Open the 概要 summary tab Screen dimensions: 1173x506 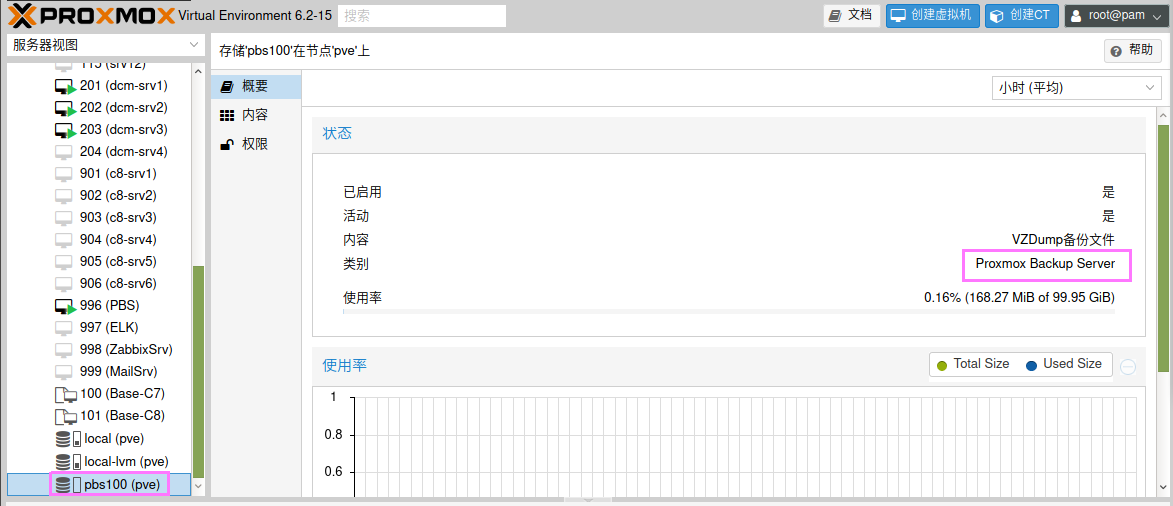(x=256, y=87)
